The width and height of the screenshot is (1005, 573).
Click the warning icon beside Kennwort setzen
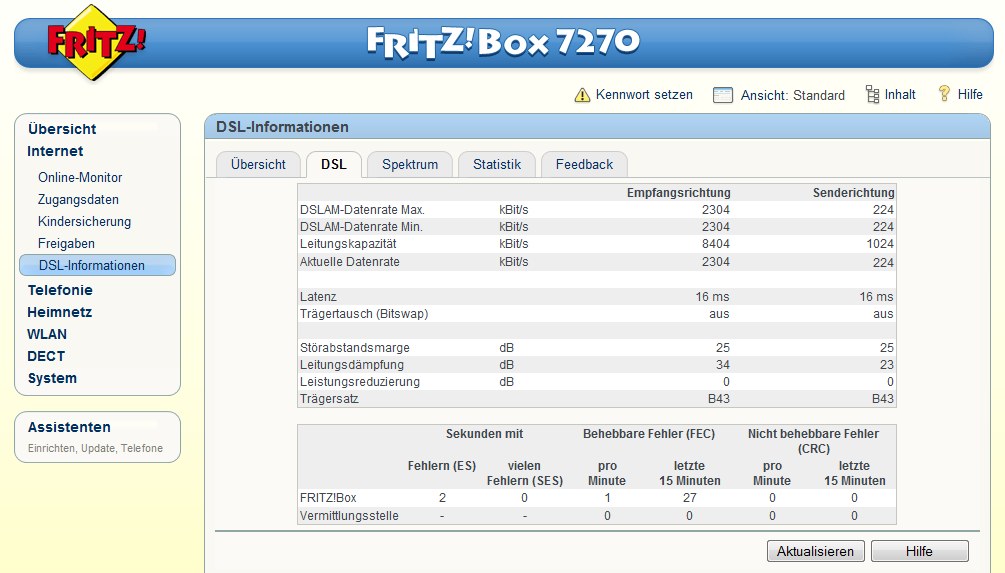pos(582,95)
